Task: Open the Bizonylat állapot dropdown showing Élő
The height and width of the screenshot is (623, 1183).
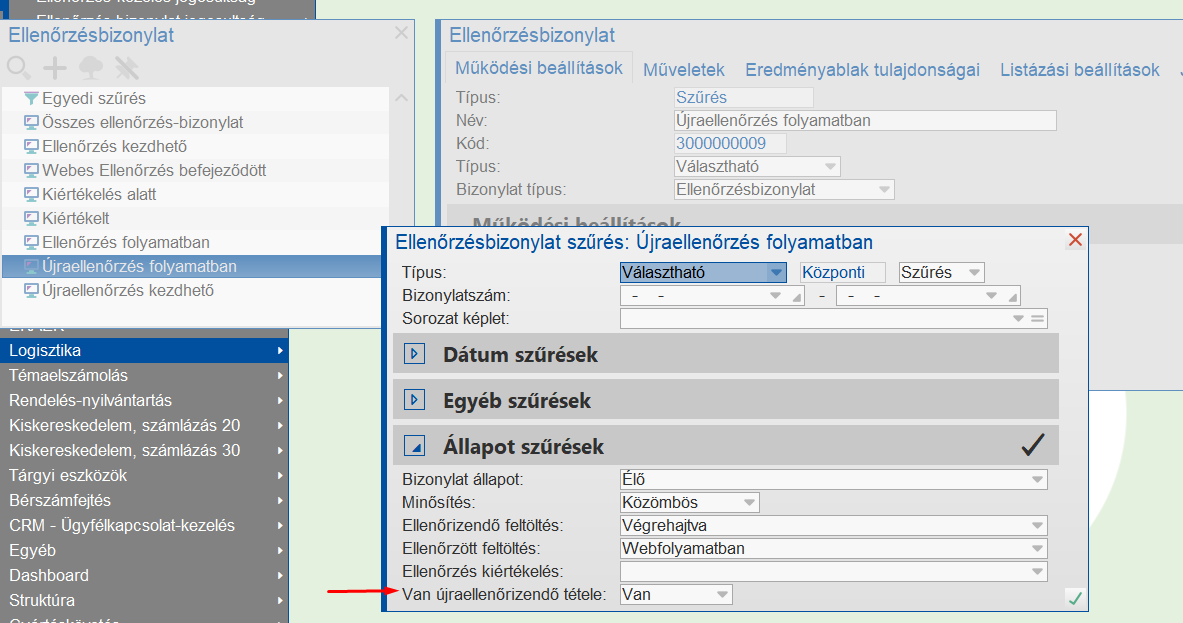Action: (1038, 479)
